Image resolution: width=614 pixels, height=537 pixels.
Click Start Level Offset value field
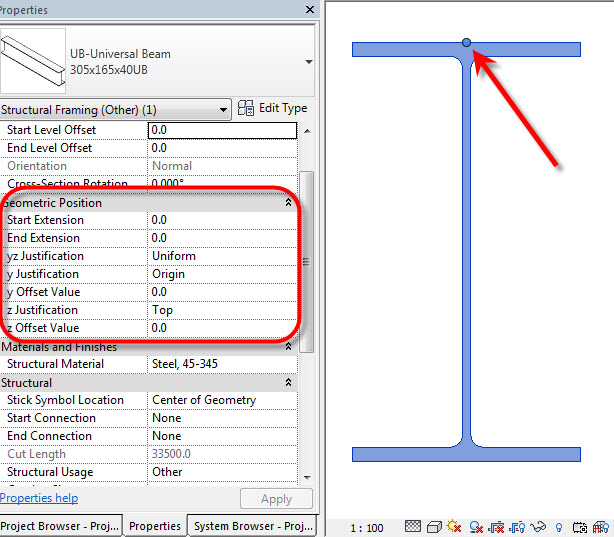222,130
